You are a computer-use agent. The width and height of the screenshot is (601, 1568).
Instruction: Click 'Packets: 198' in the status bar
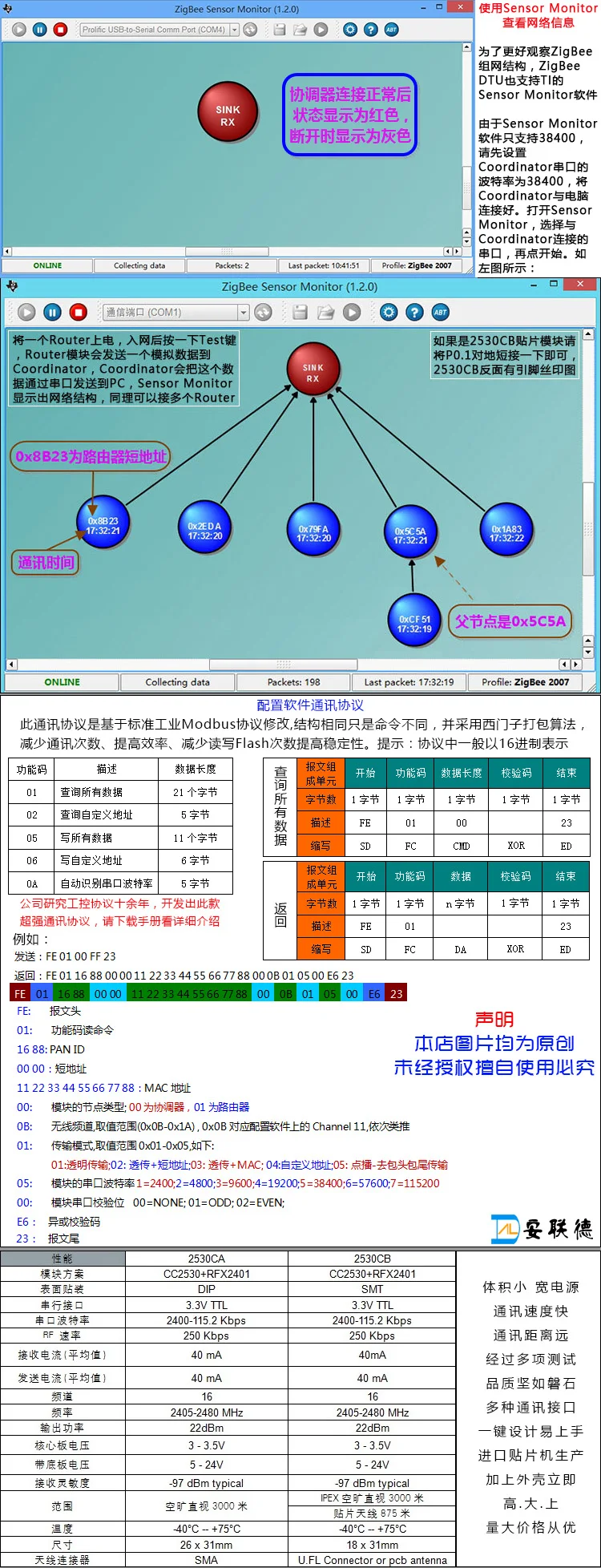tap(293, 682)
